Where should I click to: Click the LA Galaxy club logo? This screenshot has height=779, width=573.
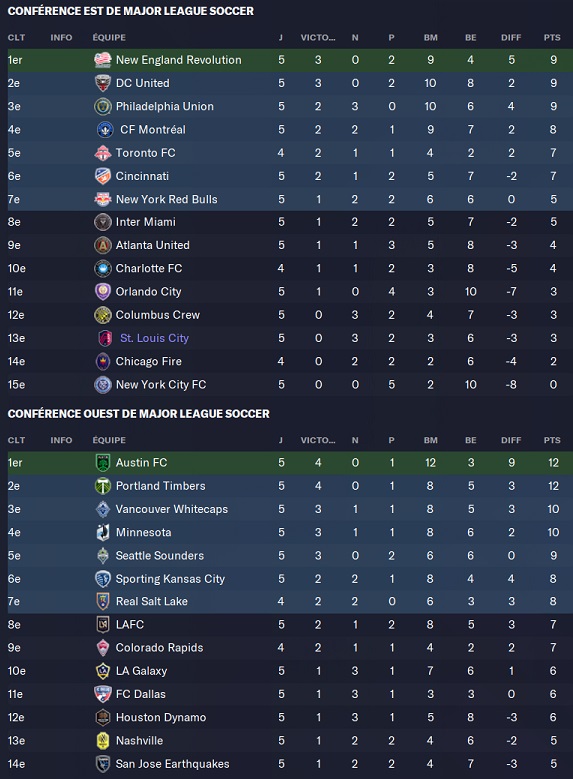point(103,671)
